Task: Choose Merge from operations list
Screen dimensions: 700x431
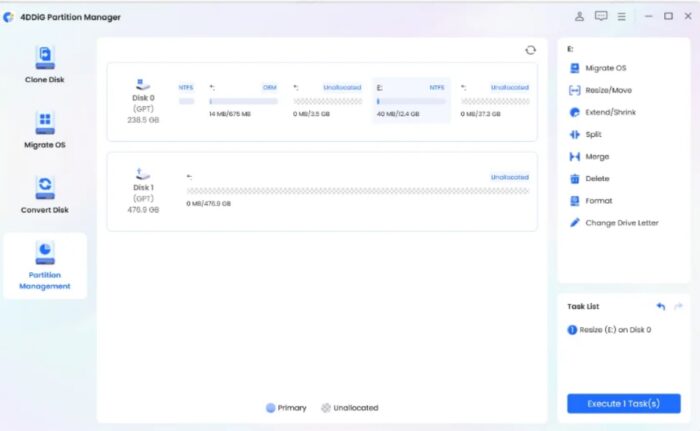Action: tap(597, 157)
